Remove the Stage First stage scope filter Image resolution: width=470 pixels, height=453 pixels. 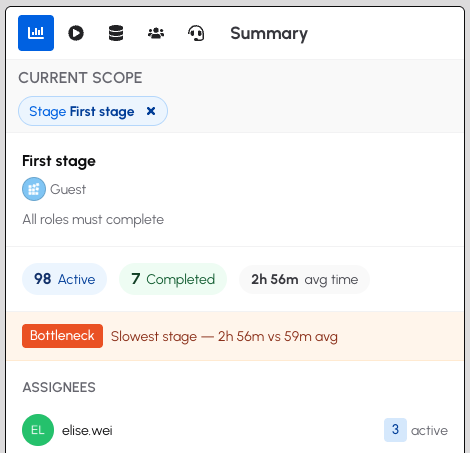pyautogui.click(x=151, y=111)
